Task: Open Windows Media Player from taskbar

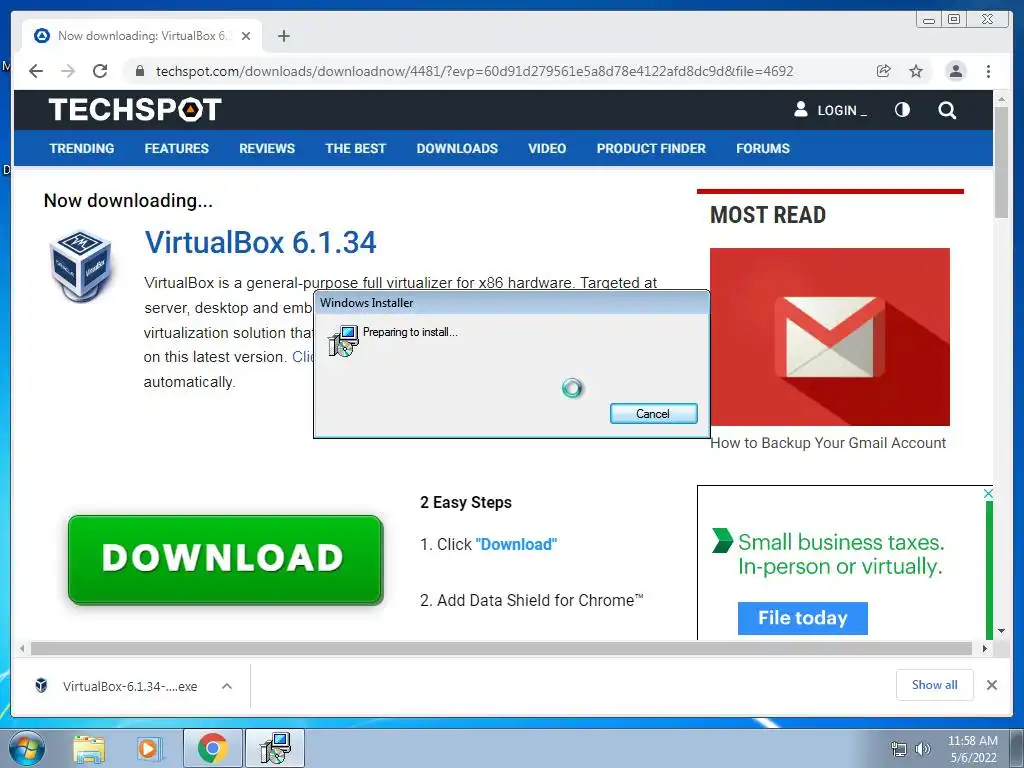Action: coord(150,749)
